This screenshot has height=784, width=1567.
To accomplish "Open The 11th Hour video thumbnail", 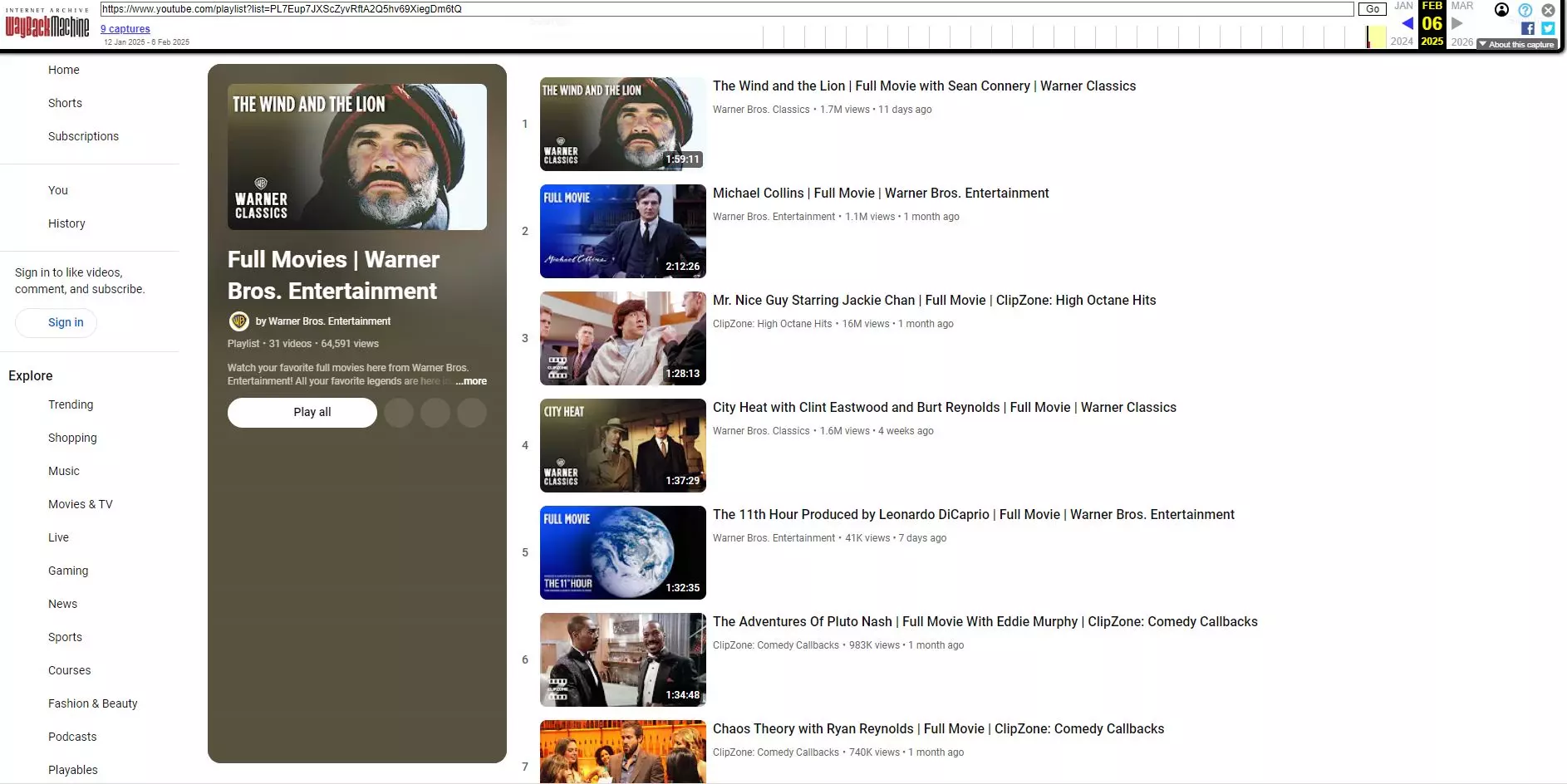I will point(623,553).
